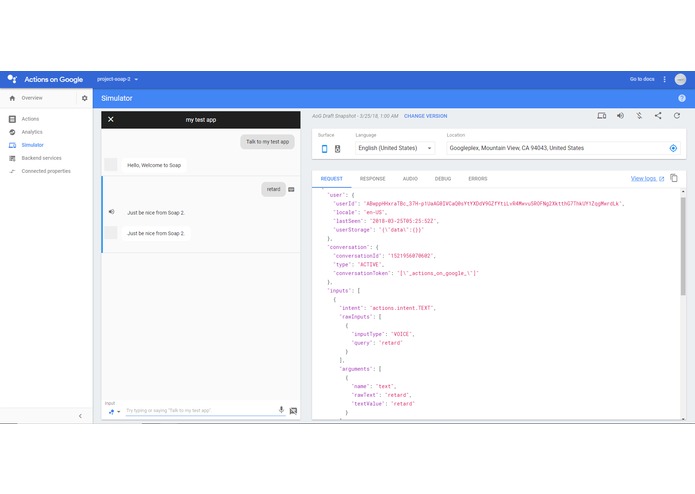Click the AoG Draft Snapshot label
Viewport: 695px width, 494px height.
[355, 116]
